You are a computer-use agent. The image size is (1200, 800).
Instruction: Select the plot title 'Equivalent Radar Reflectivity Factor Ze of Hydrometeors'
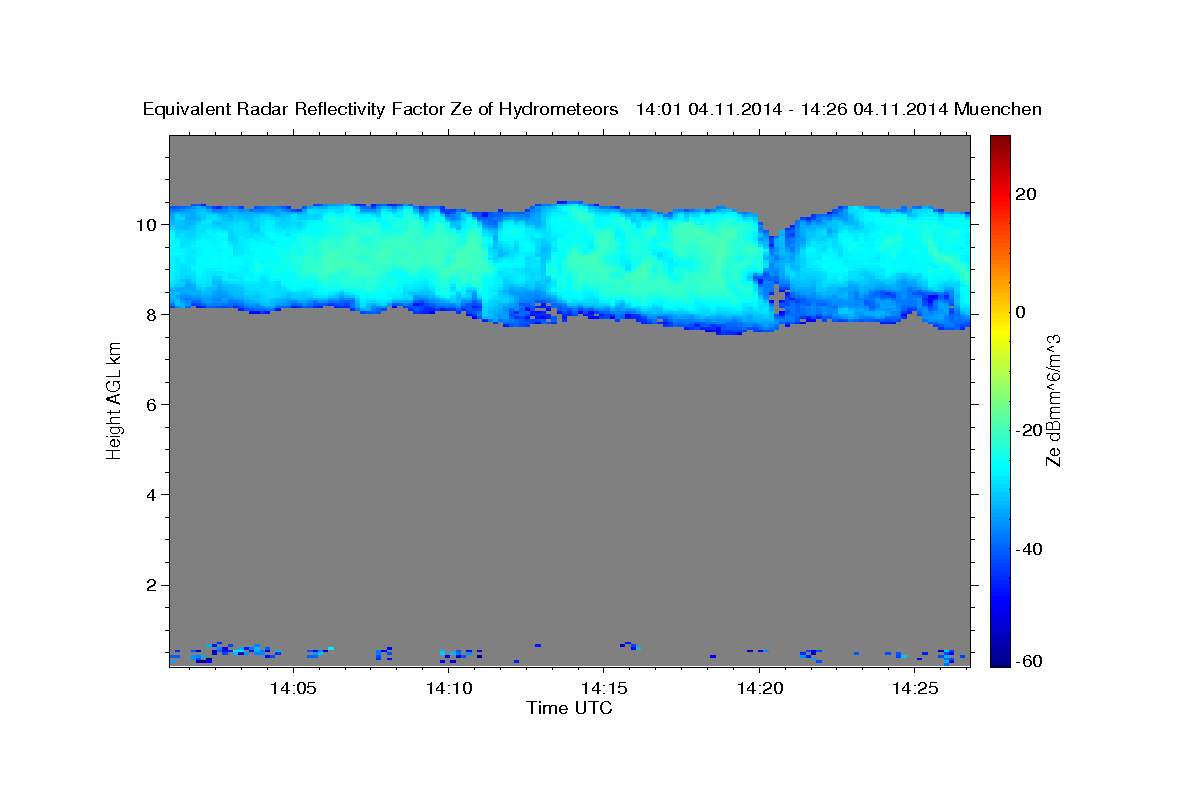(x=381, y=109)
